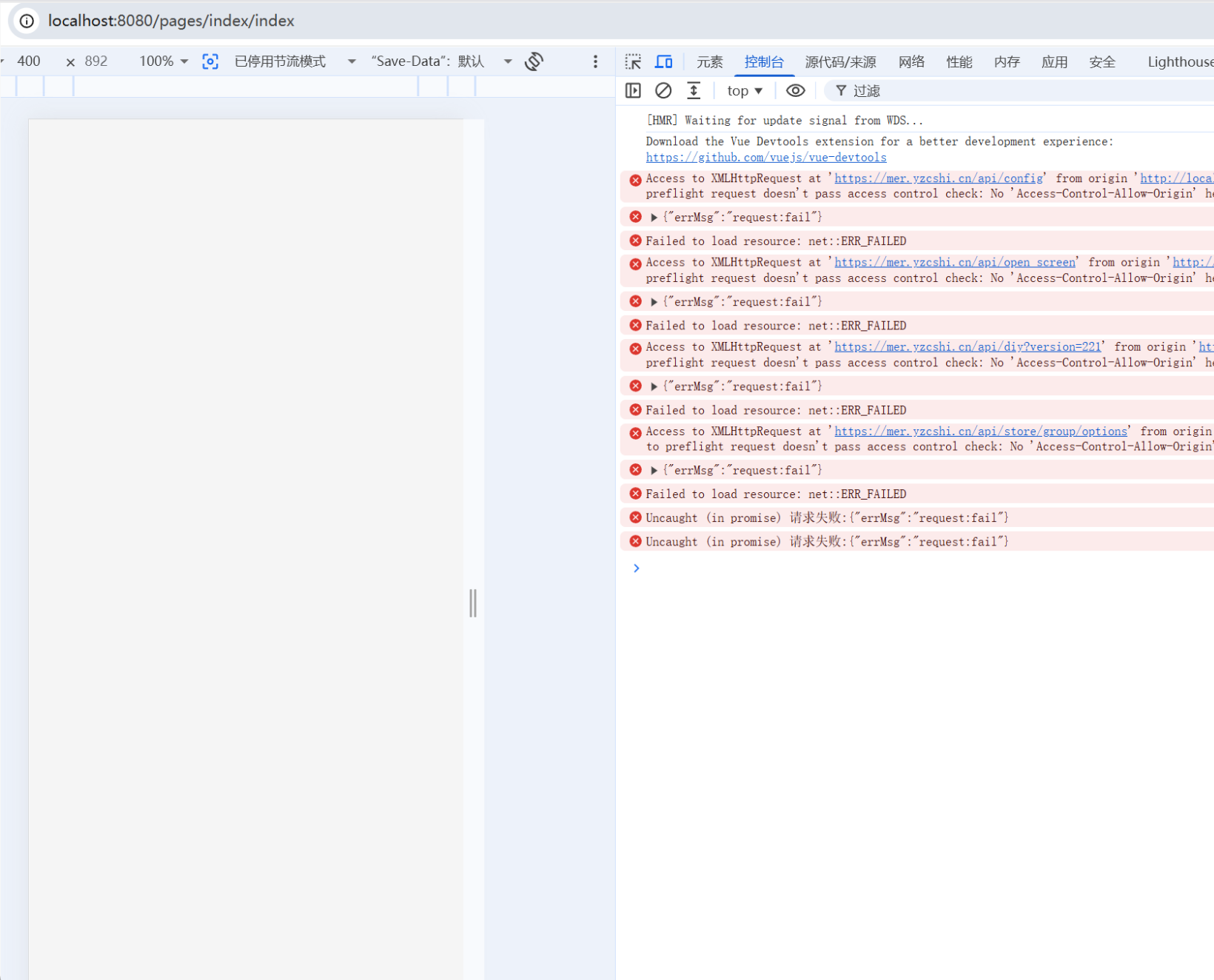Click the preserve log download-style icon
Viewport: 1214px width, 980px height.
pyautogui.click(x=694, y=90)
